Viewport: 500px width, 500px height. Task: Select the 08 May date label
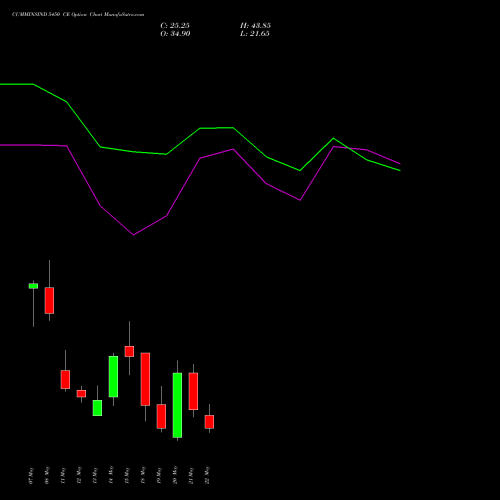[47, 476]
